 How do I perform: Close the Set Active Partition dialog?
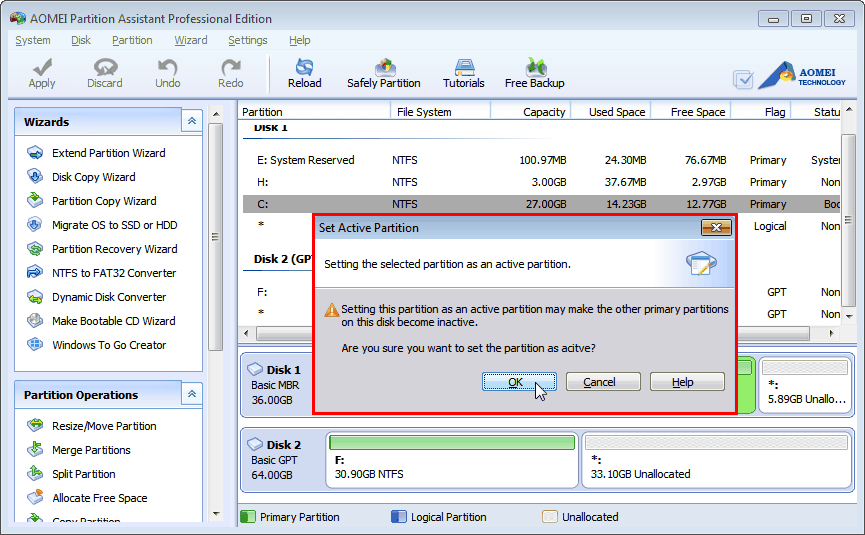(716, 227)
